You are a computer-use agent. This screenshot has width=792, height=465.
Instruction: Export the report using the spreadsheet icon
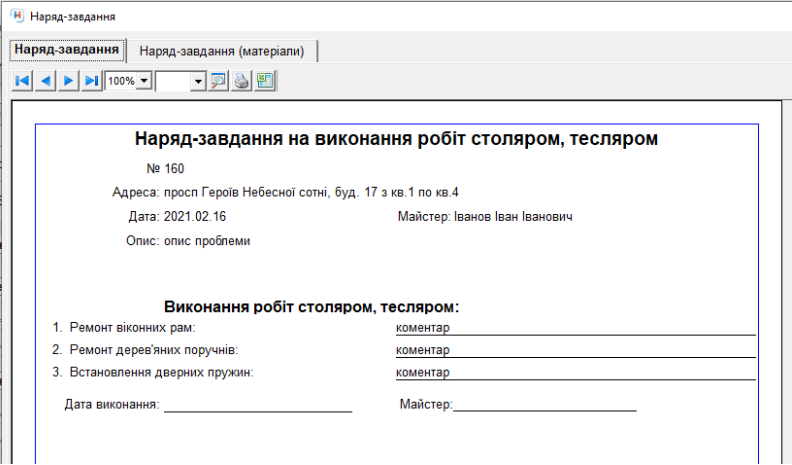coord(265,81)
